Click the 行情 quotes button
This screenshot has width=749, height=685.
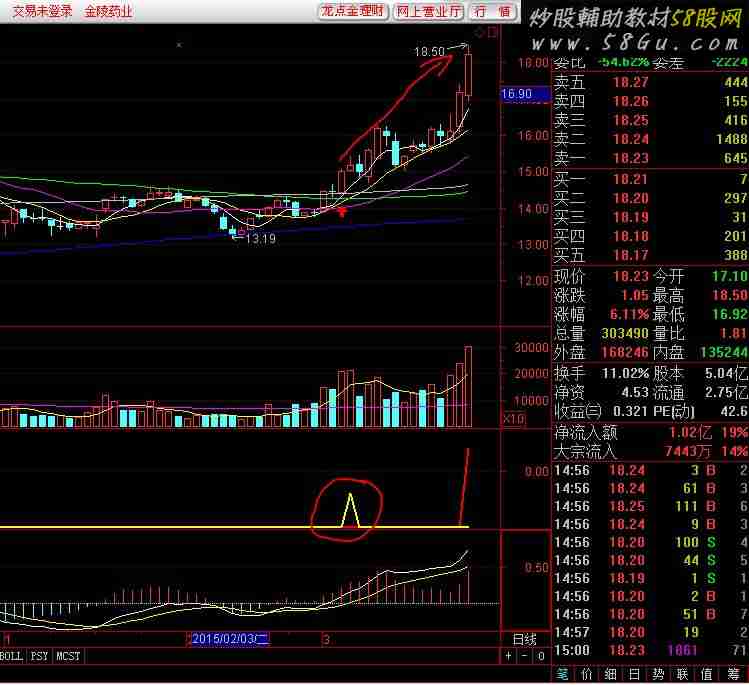(492, 11)
